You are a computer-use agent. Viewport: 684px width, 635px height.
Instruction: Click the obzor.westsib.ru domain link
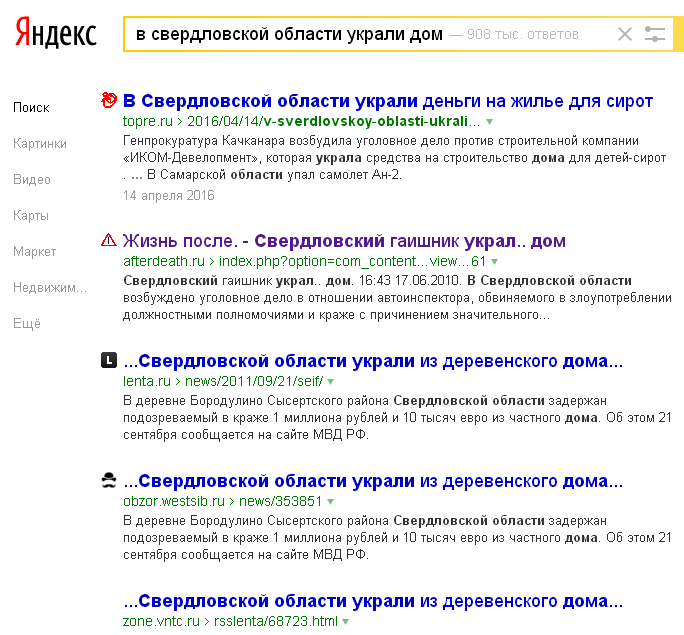[174, 501]
